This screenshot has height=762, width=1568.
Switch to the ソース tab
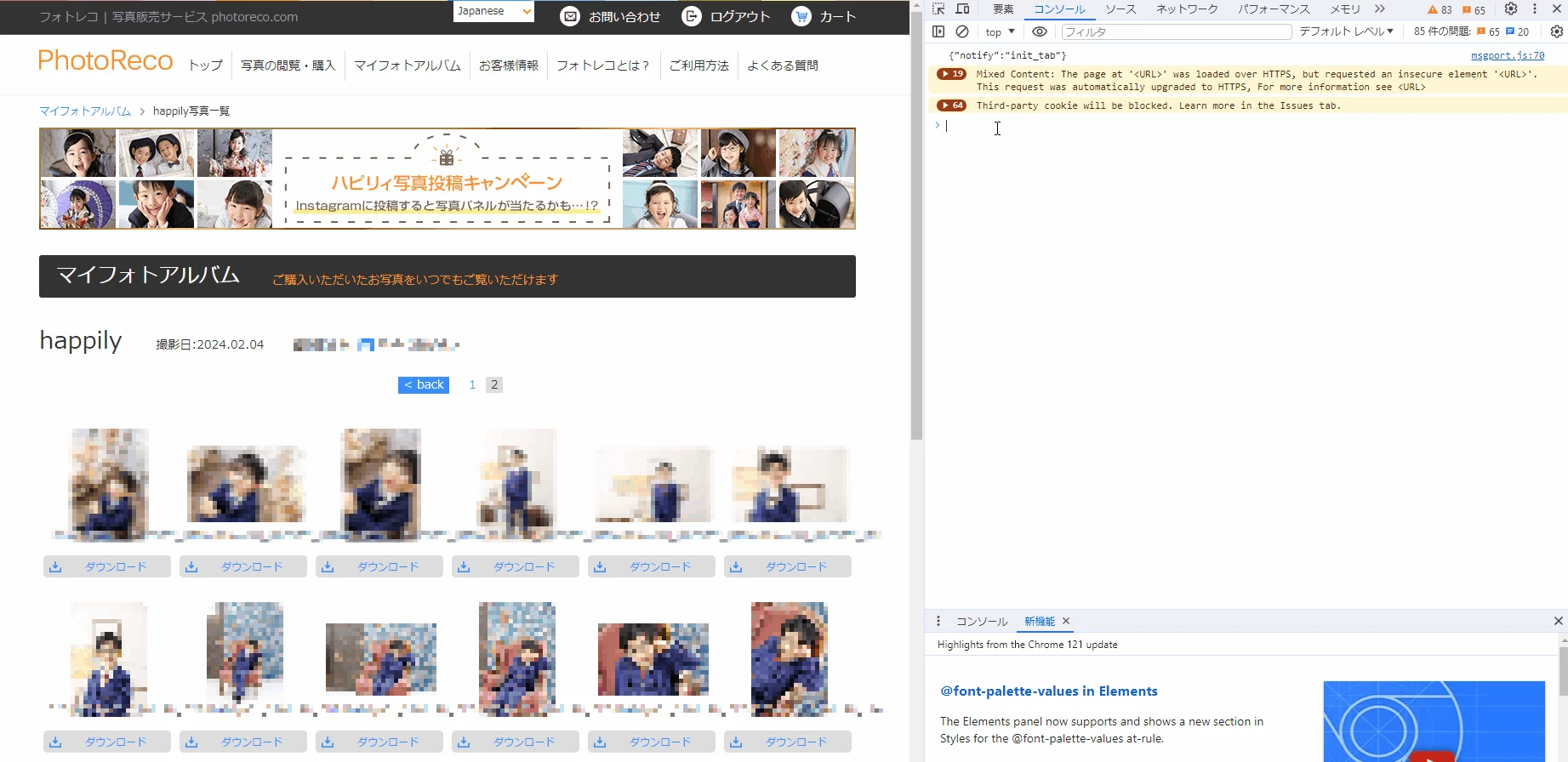[1120, 9]
